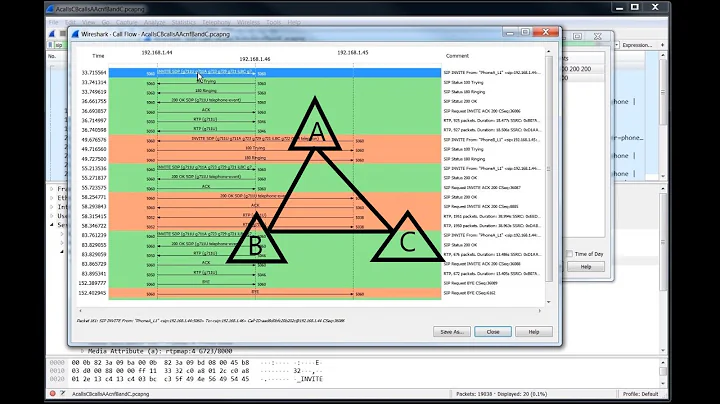Select flow row at time 58.254771
720x404 pixels.
point(275,197)
